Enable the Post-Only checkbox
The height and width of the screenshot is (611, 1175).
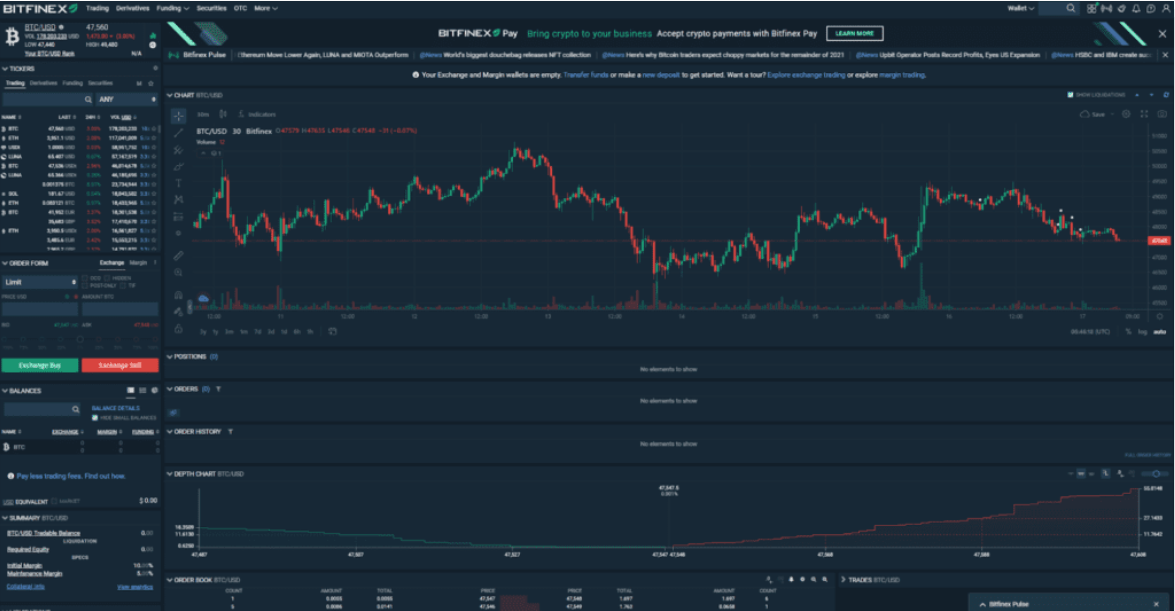click(x=85, y=286)
